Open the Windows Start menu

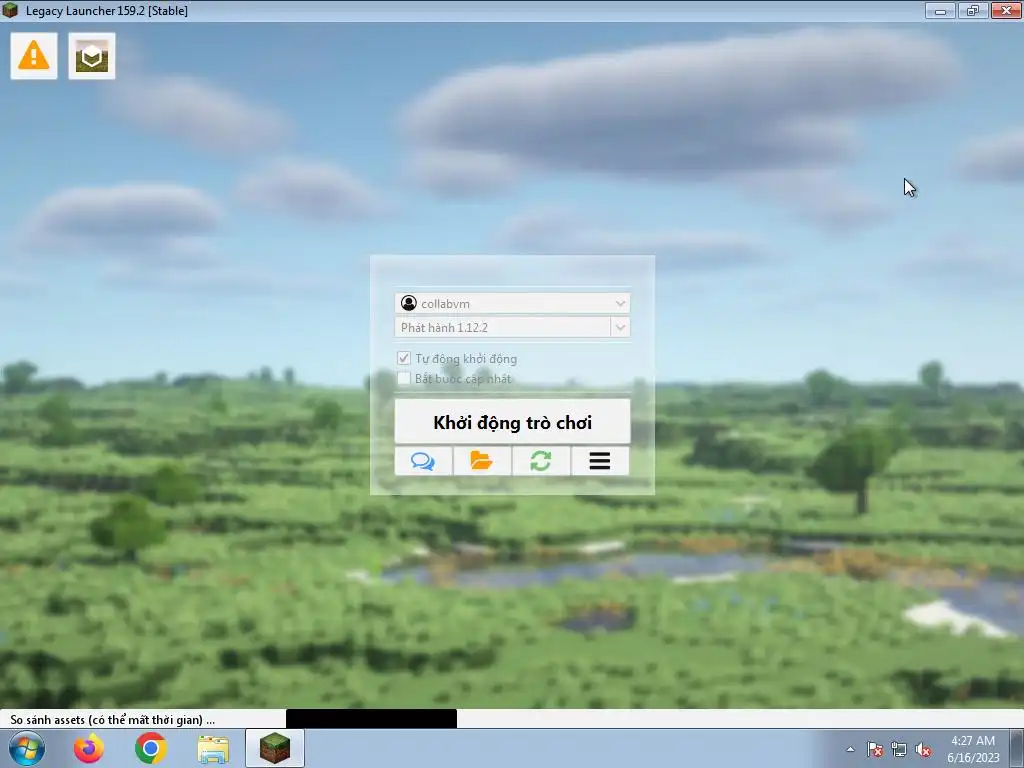[27, 748]
